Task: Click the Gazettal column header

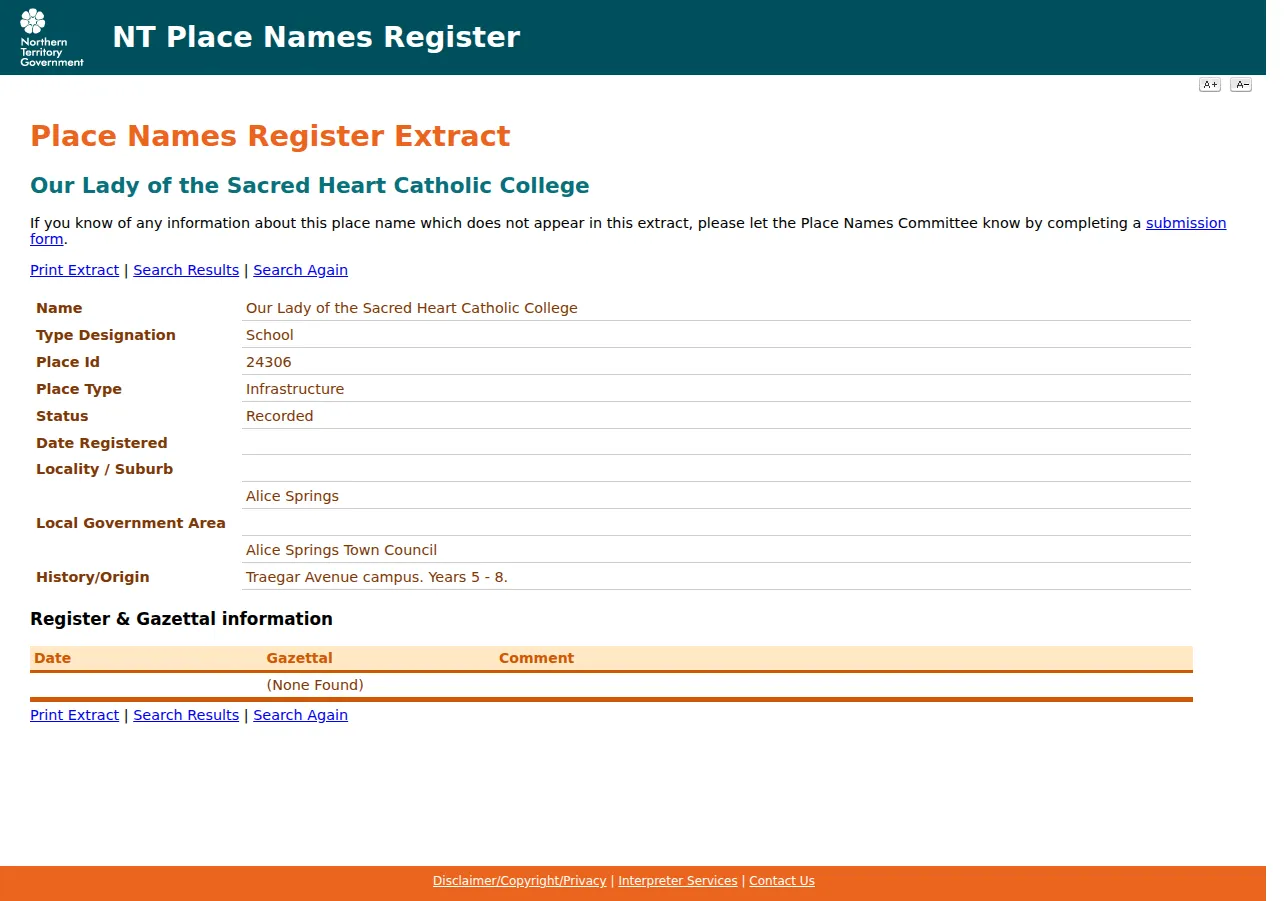Action: 299,658
